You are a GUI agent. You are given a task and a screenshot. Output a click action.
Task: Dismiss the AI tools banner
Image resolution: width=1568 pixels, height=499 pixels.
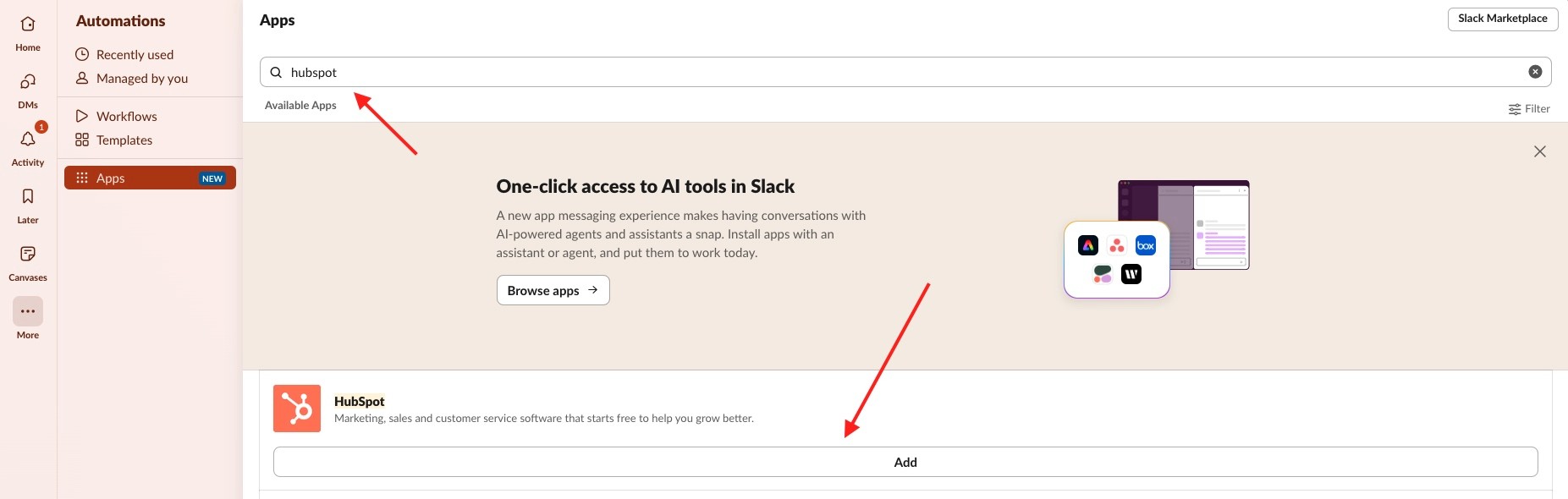[1540, 151]
